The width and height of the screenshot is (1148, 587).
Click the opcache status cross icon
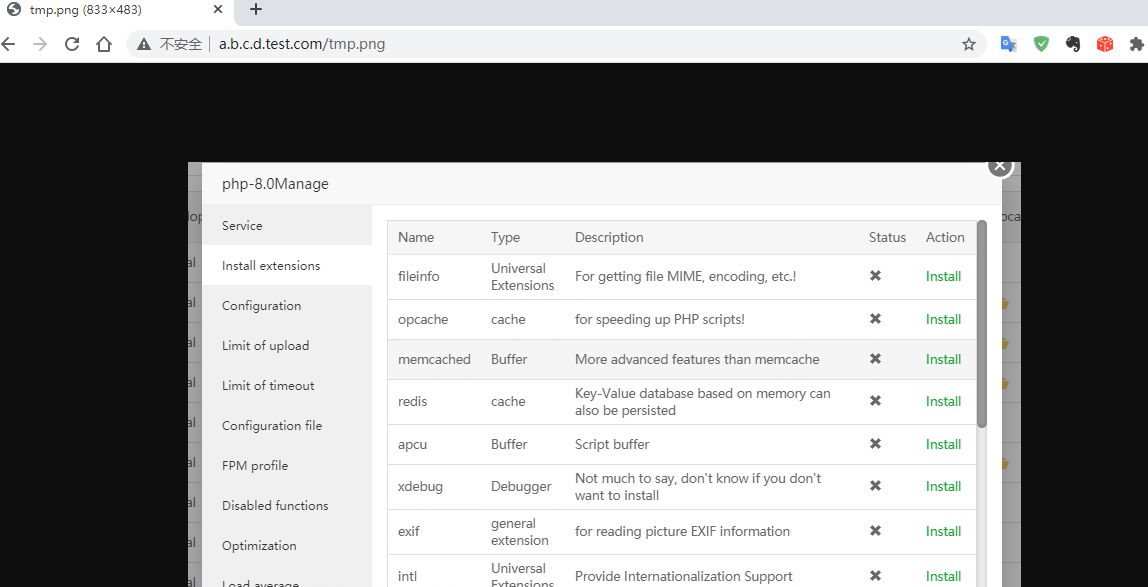[875, 318]
